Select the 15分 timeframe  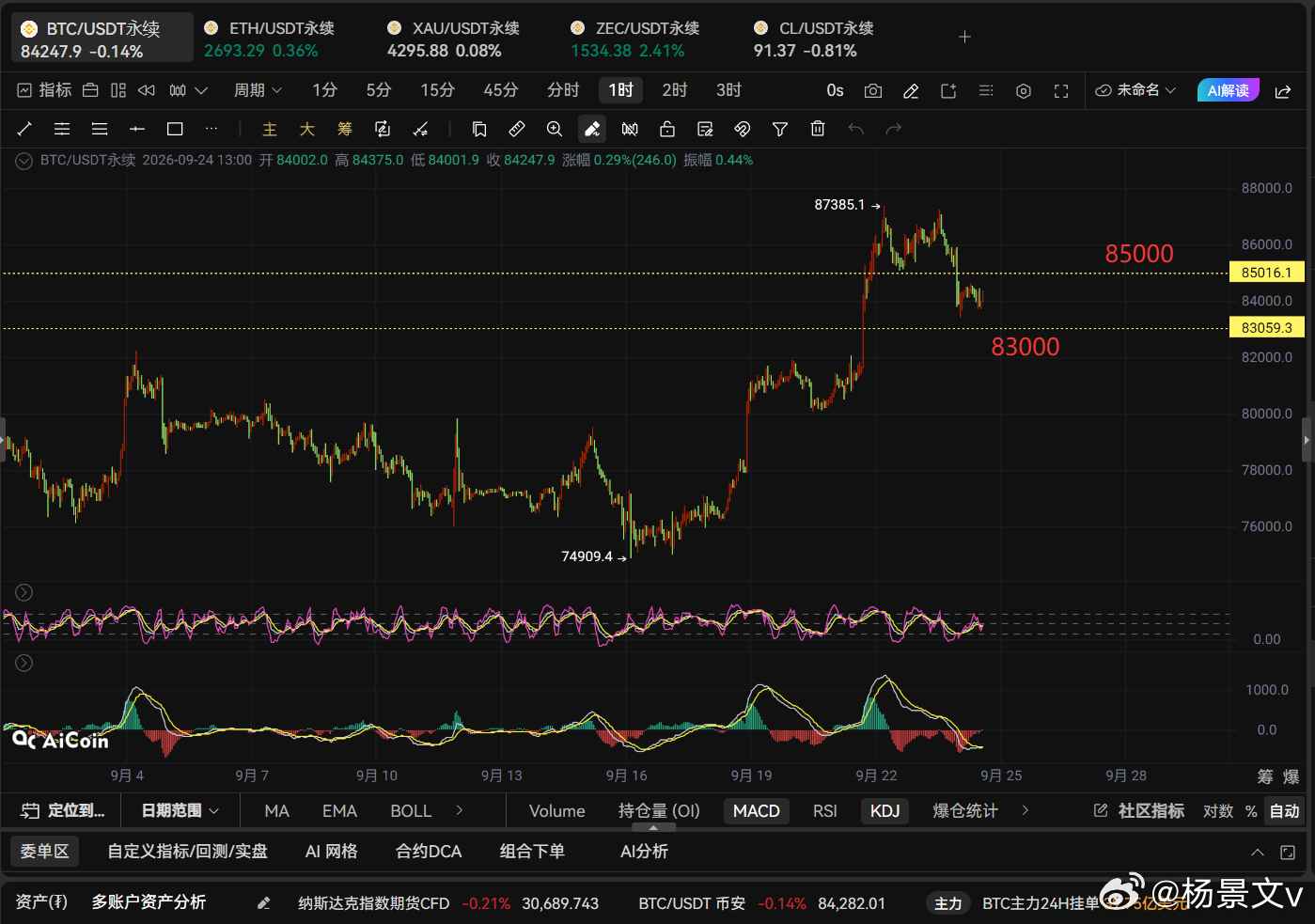(x=437, y=90)
